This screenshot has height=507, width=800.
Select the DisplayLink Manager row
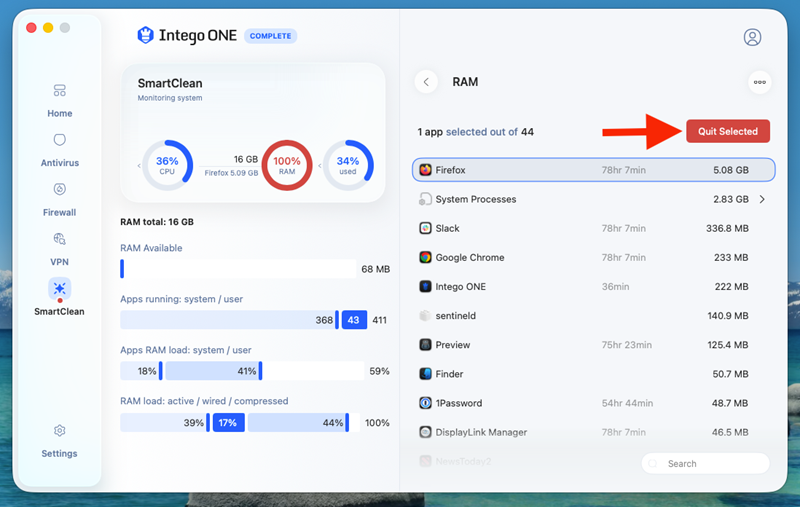(x=593, y=432)
